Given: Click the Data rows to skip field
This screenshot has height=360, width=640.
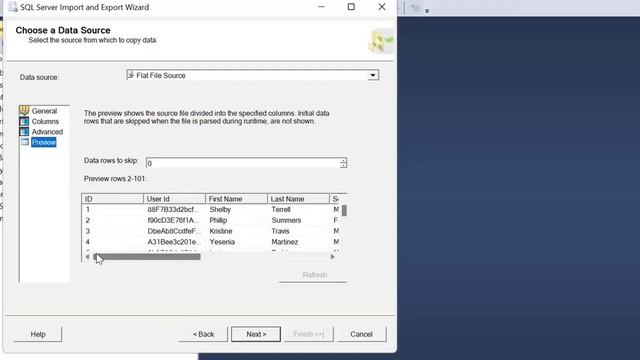Looking at the screenshot, I should pos(243,163).
